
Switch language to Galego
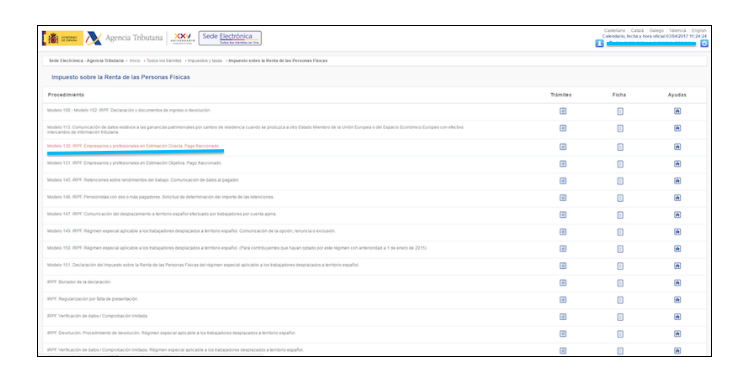(656, 30)
